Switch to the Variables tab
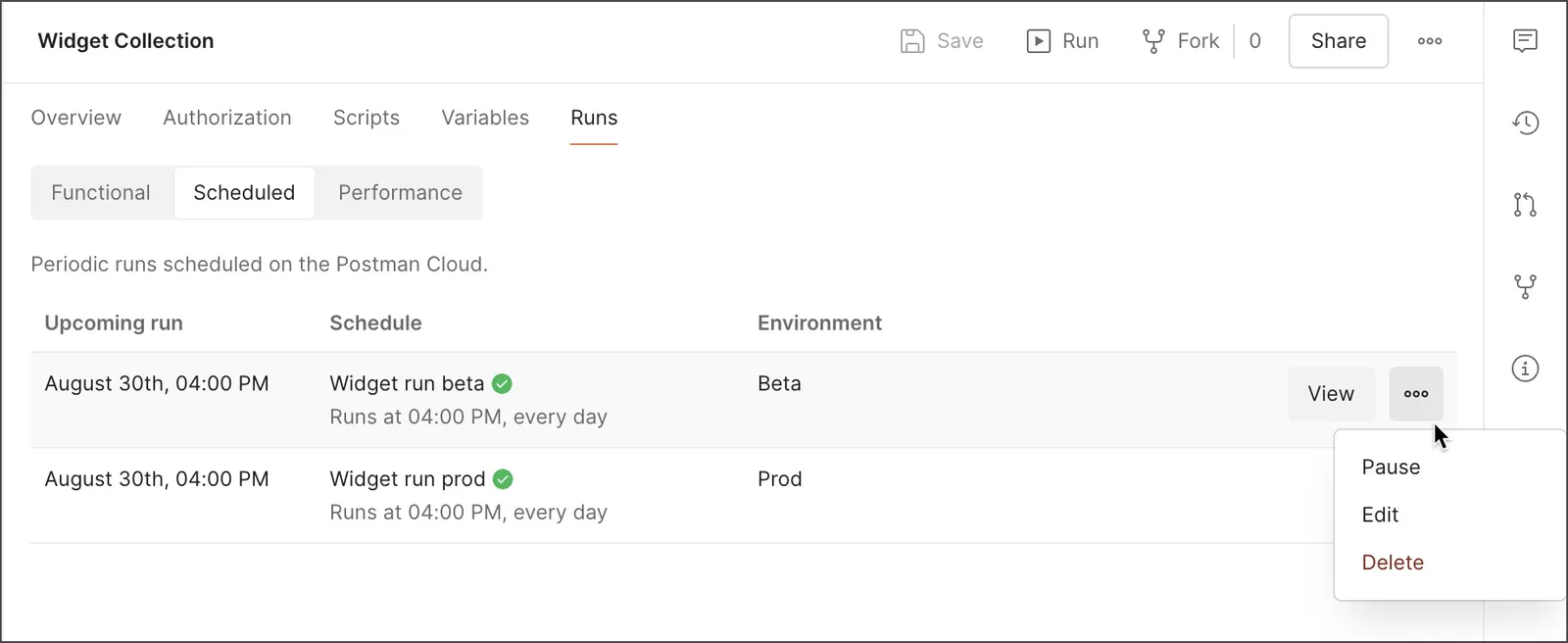Viewport: 1568px width, 643px height. [485, 118]
